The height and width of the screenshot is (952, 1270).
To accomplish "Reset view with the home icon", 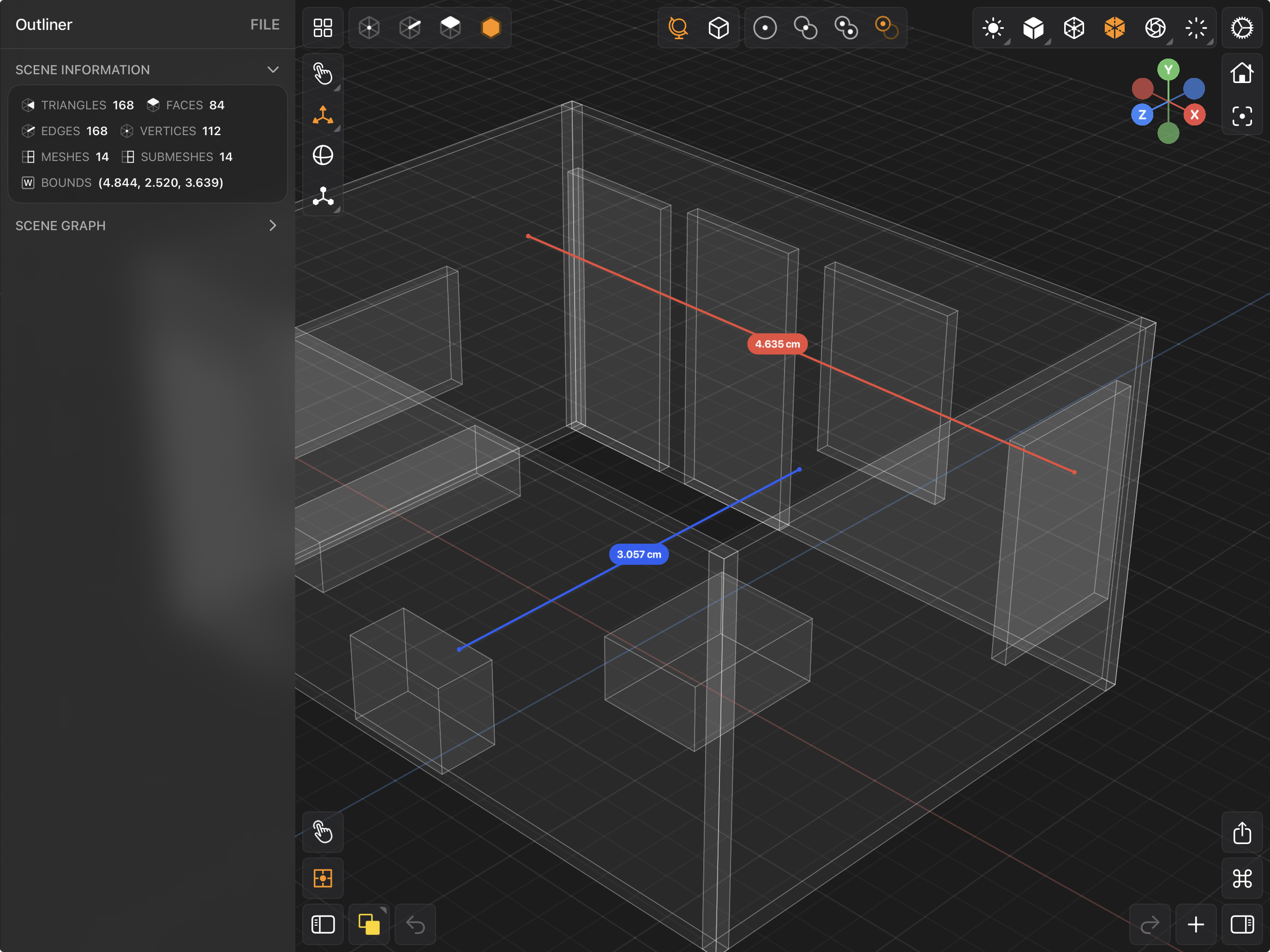I will (x=1242, y=73).
